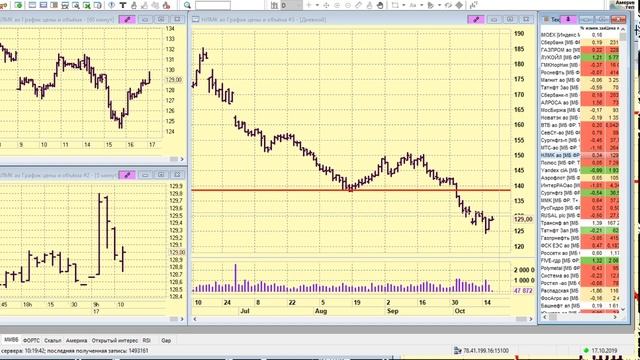Select the highlighted НЛМК ао row in quotes table
The image size is (640, 360).
click(x=580, y=156)
